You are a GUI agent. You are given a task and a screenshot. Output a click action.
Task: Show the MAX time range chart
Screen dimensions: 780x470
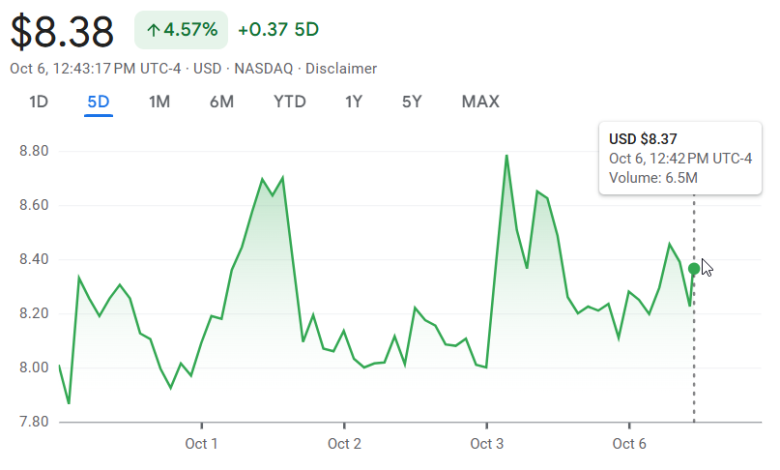pyautogui.click(x=480, y=101)
